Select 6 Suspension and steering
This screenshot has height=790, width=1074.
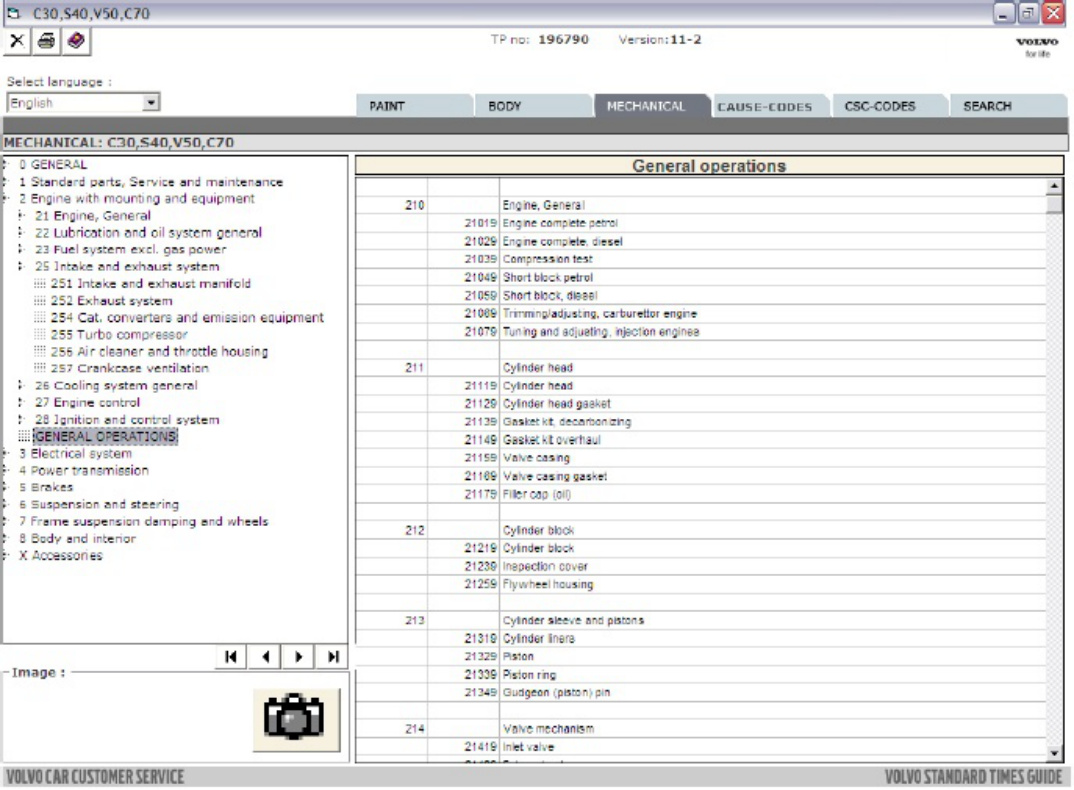tap(99, 504)
